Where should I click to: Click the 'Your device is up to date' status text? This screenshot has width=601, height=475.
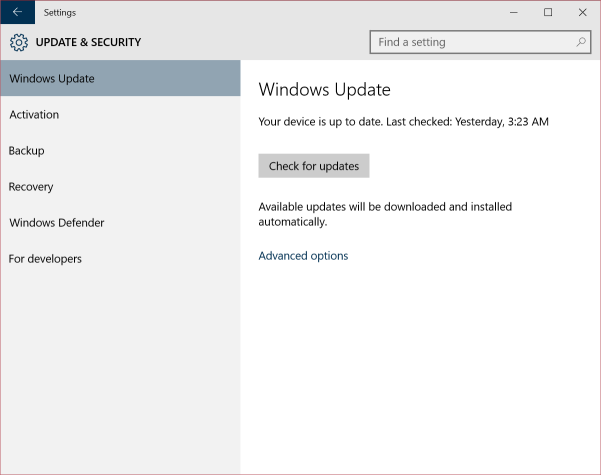[x=403, y=122]
